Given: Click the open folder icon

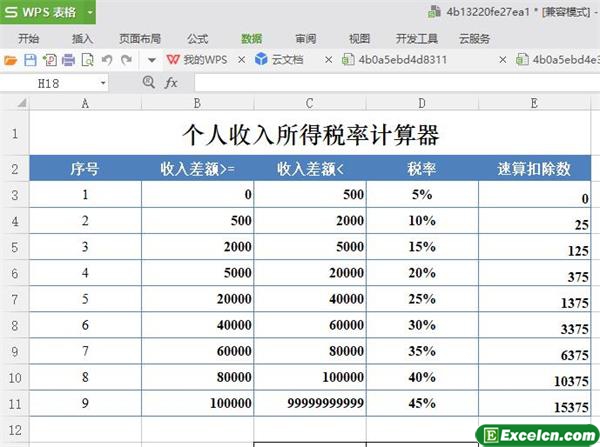Looking at the screenshot, I should pos(10,60).
